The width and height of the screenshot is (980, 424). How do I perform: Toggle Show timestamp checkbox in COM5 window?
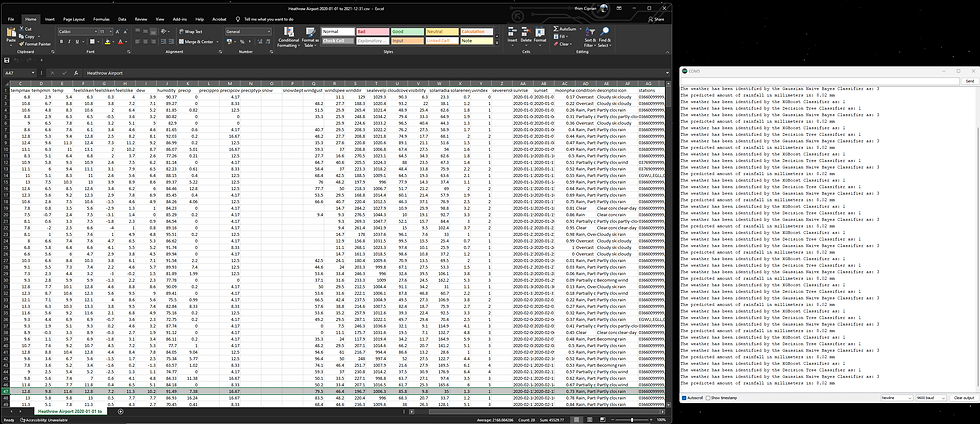point(708,398)
